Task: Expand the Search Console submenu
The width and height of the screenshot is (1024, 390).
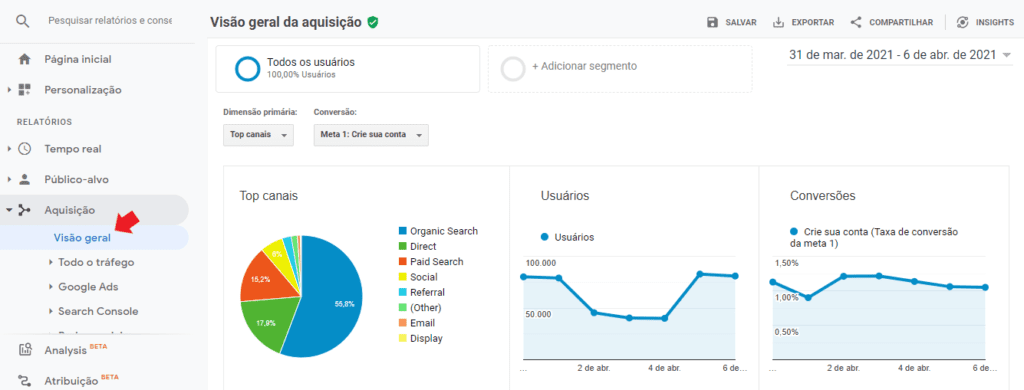Action: [x=51, y=312]
